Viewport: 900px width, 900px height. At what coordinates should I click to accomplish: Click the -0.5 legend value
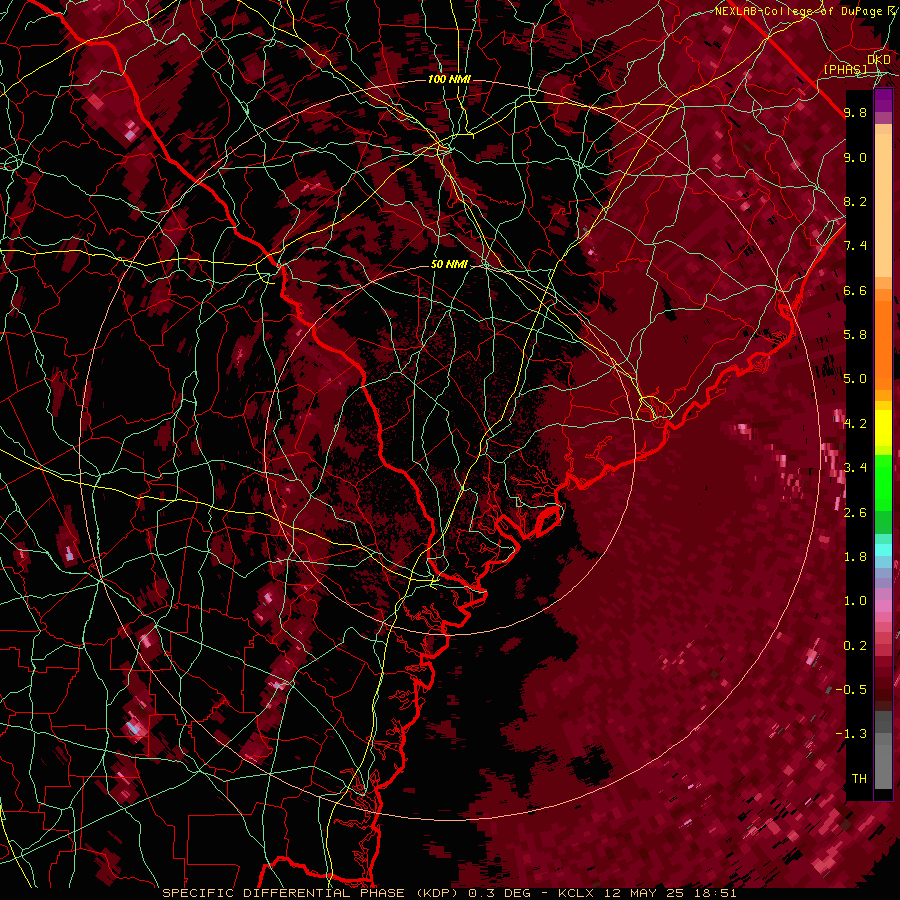(x=851, y=690)
